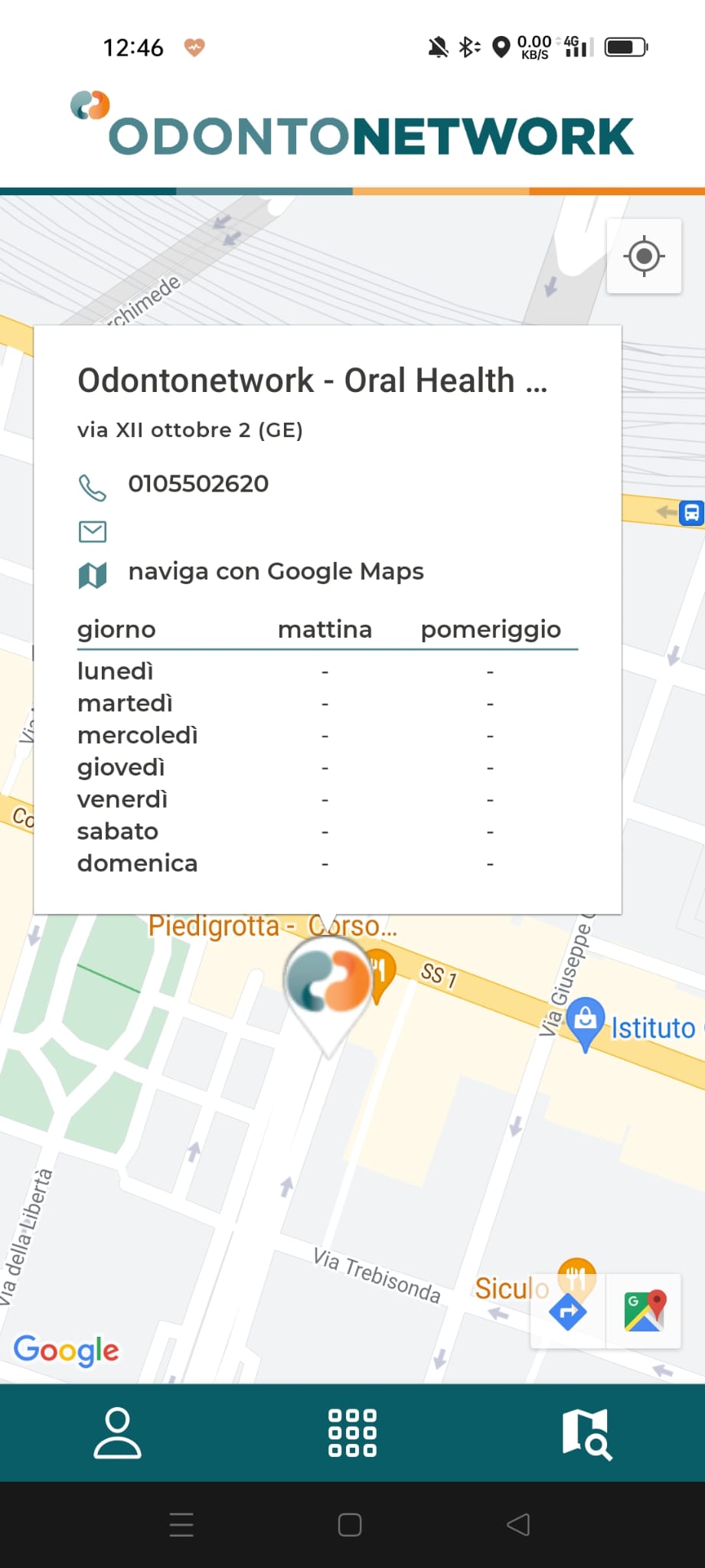Tap the Odontonetwork logo header
The height and width of the screenshot is (1568, 705).
click(352, 125)
